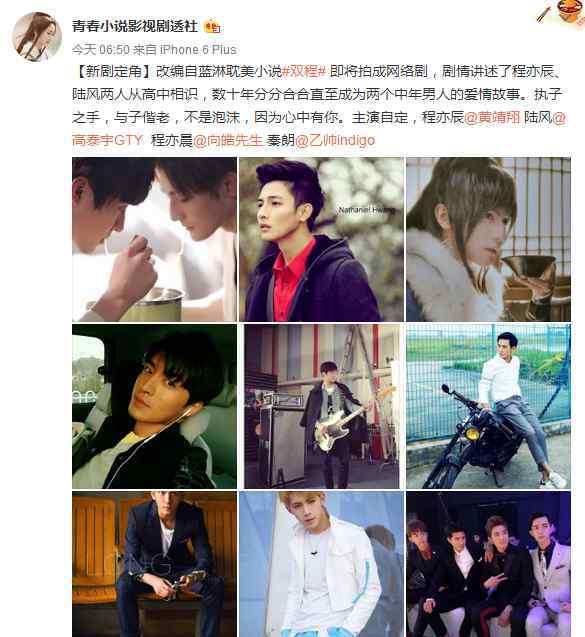Open the poster's profile avatar

coord(38,37)
